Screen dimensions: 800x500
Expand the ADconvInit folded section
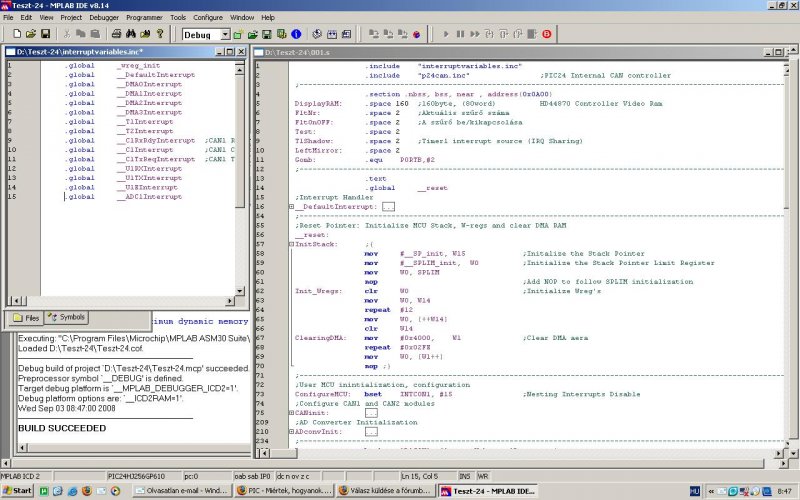[291, 431]
